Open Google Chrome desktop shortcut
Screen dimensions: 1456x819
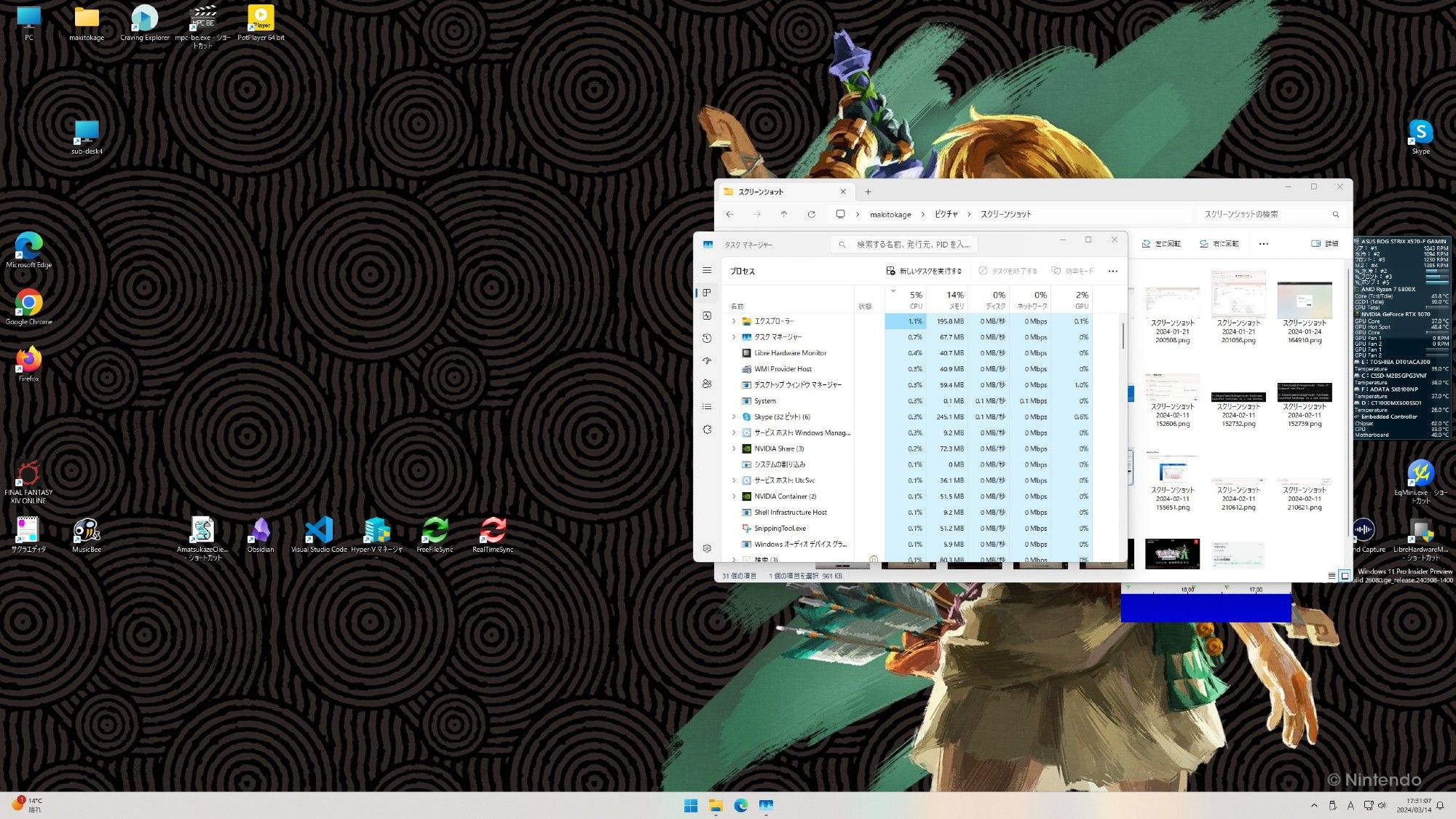[x=29, y=307]
